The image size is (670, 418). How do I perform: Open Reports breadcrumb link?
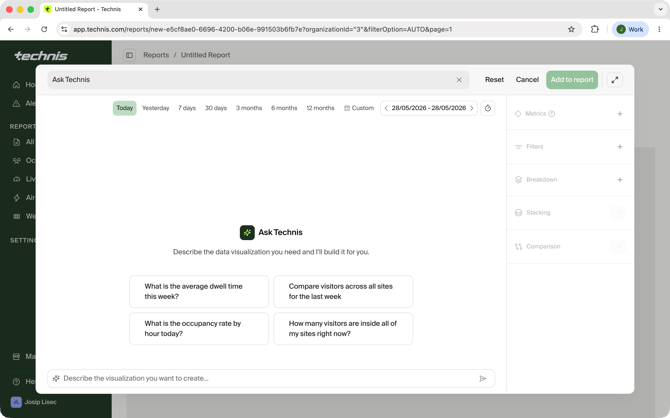[156, 55]
